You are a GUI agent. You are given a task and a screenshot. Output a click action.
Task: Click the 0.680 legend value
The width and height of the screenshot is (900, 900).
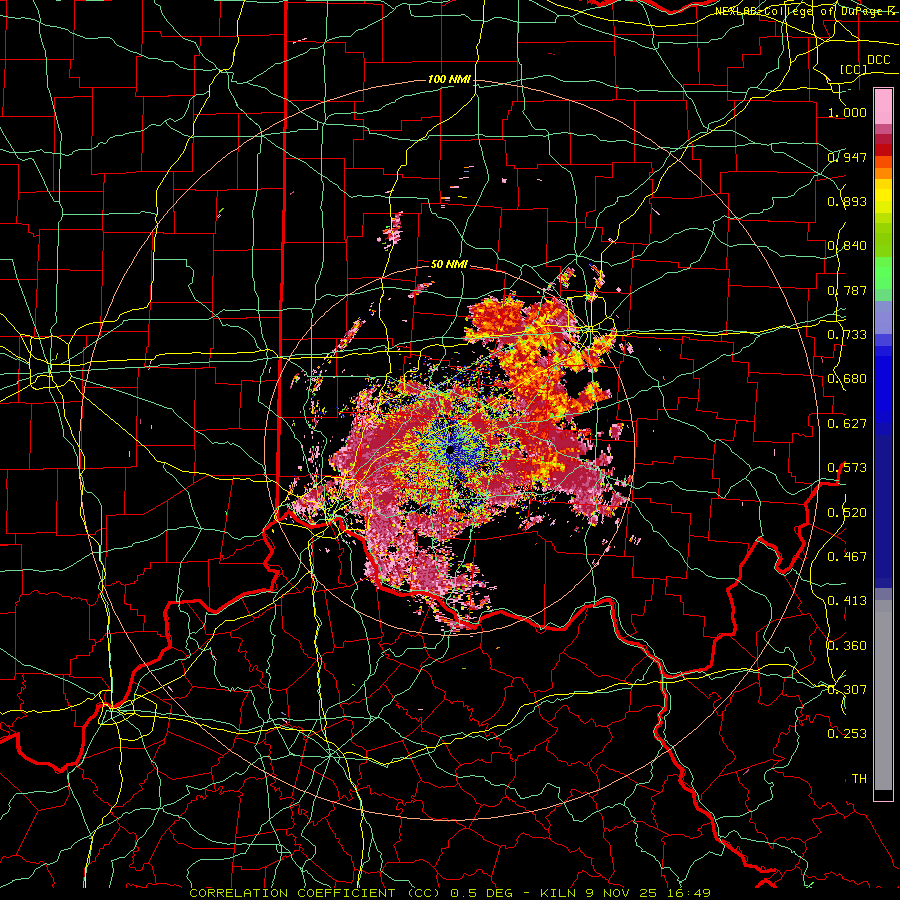(847, 379)
